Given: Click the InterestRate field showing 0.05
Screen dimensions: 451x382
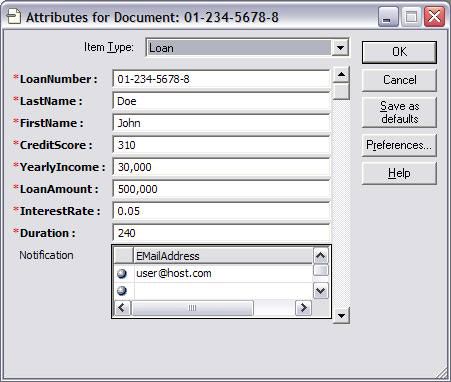Looking at the screenshot, I should 221,211.
